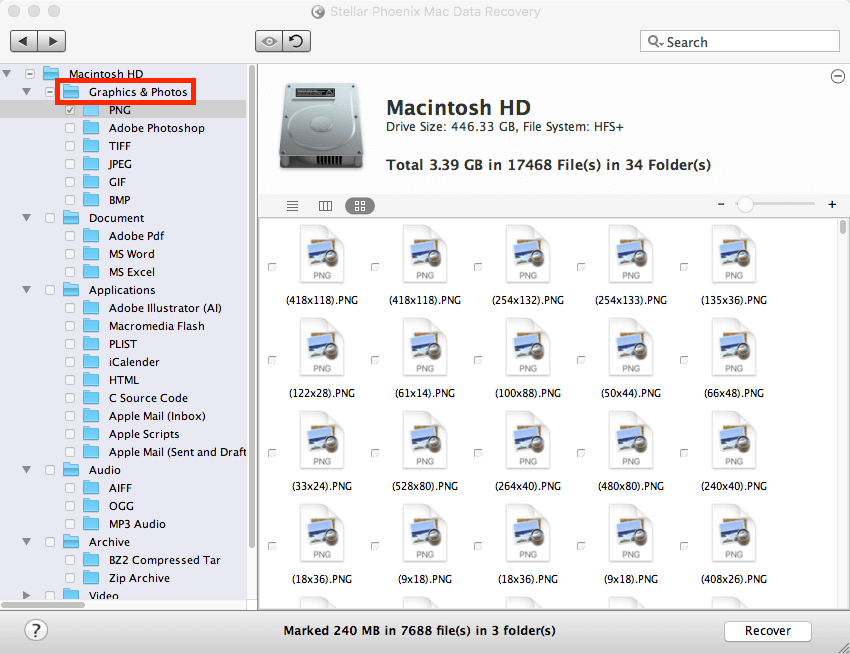The width and height of the screenshot is (850, 654).
Task: Select Macromedia Flash in tree
Action: 157,326
